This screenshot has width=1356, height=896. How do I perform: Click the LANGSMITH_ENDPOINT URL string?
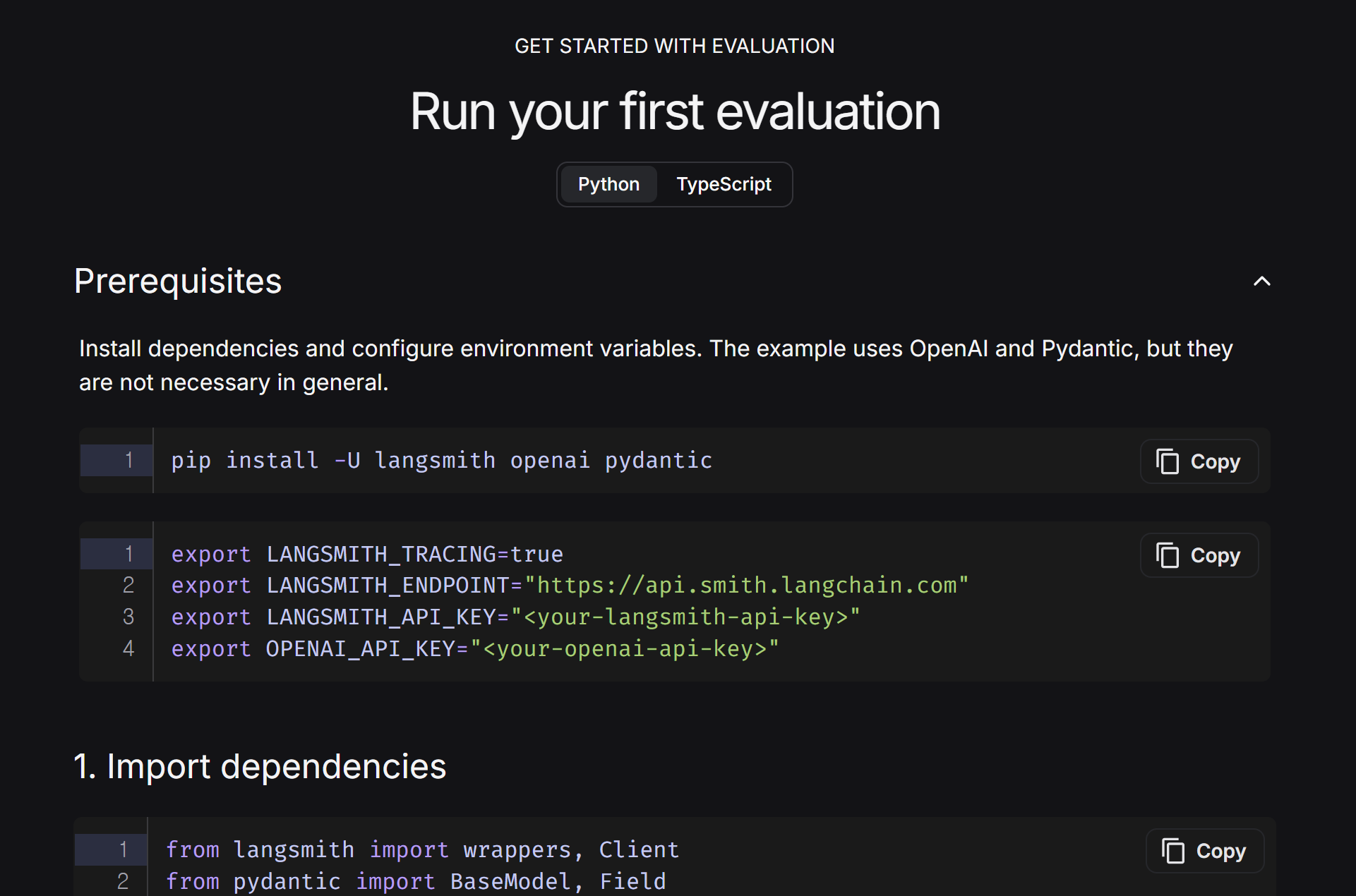click(x=747, y=586)
